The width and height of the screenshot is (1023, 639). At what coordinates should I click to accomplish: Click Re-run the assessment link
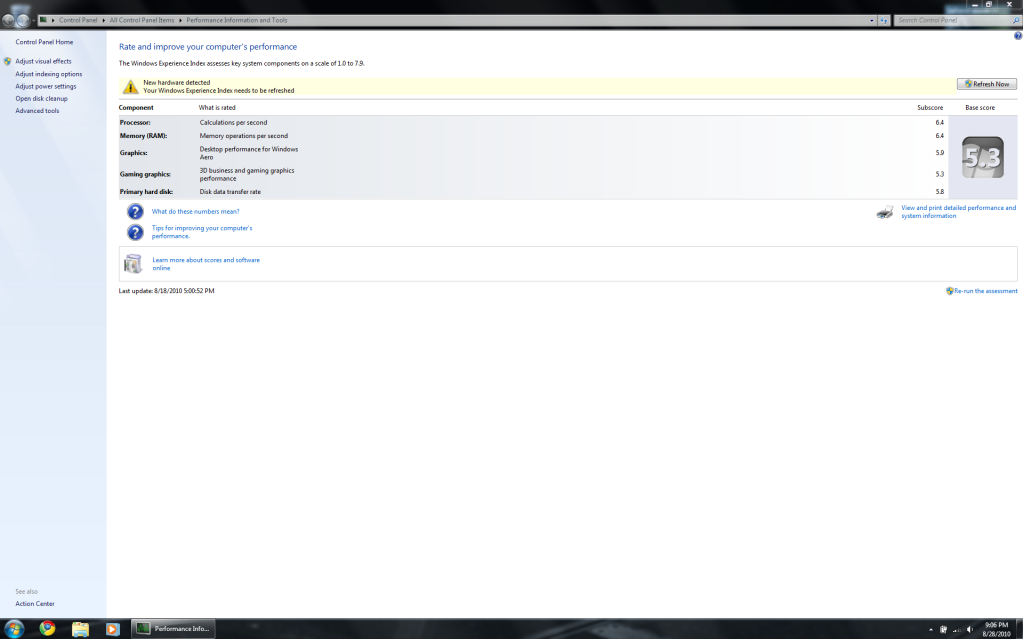(x=985, y=291)
